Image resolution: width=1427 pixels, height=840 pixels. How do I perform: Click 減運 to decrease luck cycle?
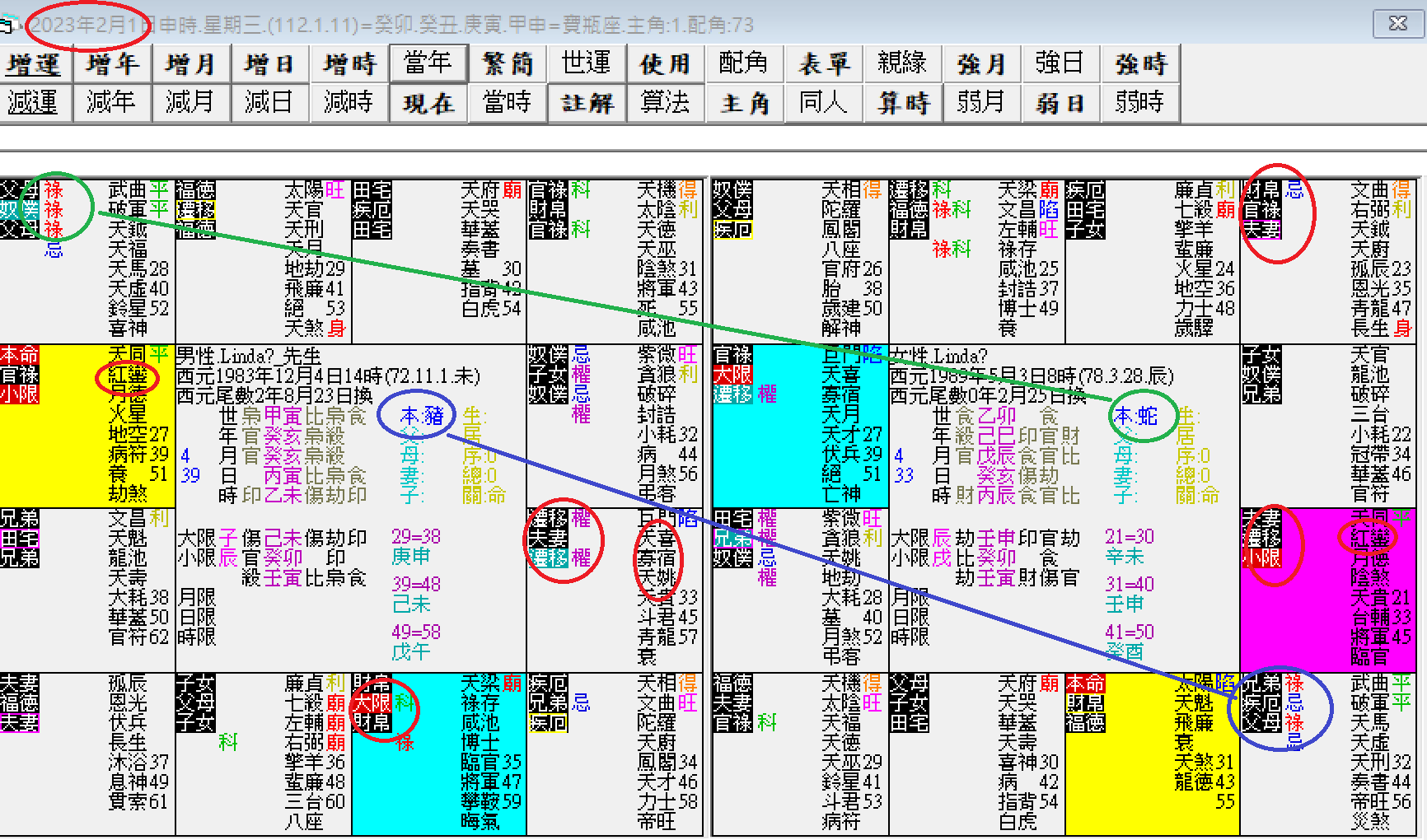[x=35, y=103]
